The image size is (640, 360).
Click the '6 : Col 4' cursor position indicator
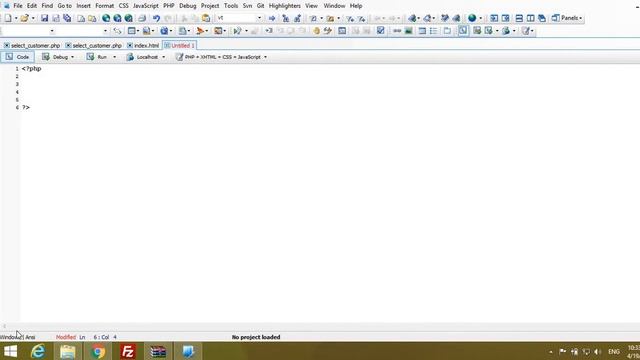(105, 337)
